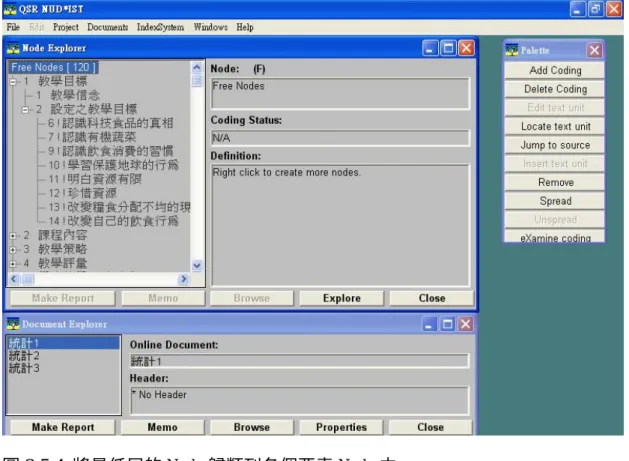
Task: Select node 9 認識飲食消費的習慣
Action: (111, 151)
